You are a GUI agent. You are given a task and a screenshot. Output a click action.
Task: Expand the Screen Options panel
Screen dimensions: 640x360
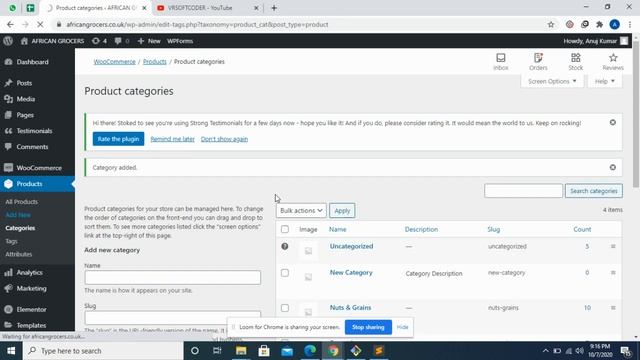tap(551, 81)
